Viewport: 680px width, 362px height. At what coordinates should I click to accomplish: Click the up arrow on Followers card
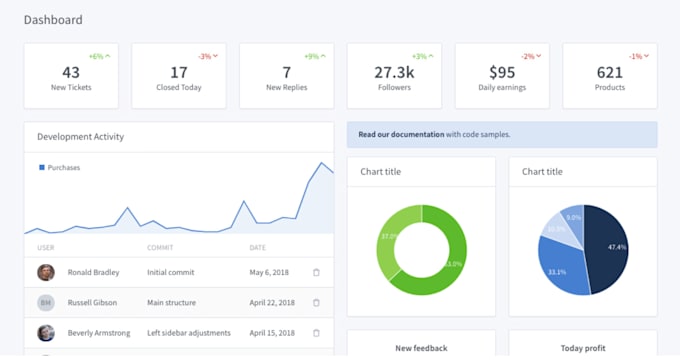[431, 56]
